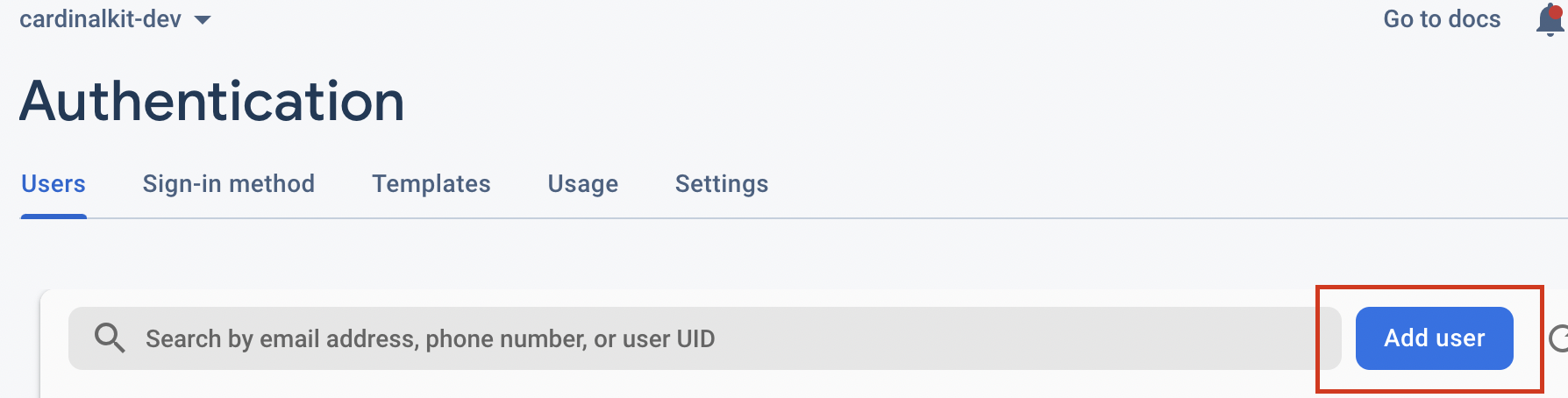The width and height of the screenshot is (1568, 398).
Task: Focus the user search input field
Action: (965, 338)
